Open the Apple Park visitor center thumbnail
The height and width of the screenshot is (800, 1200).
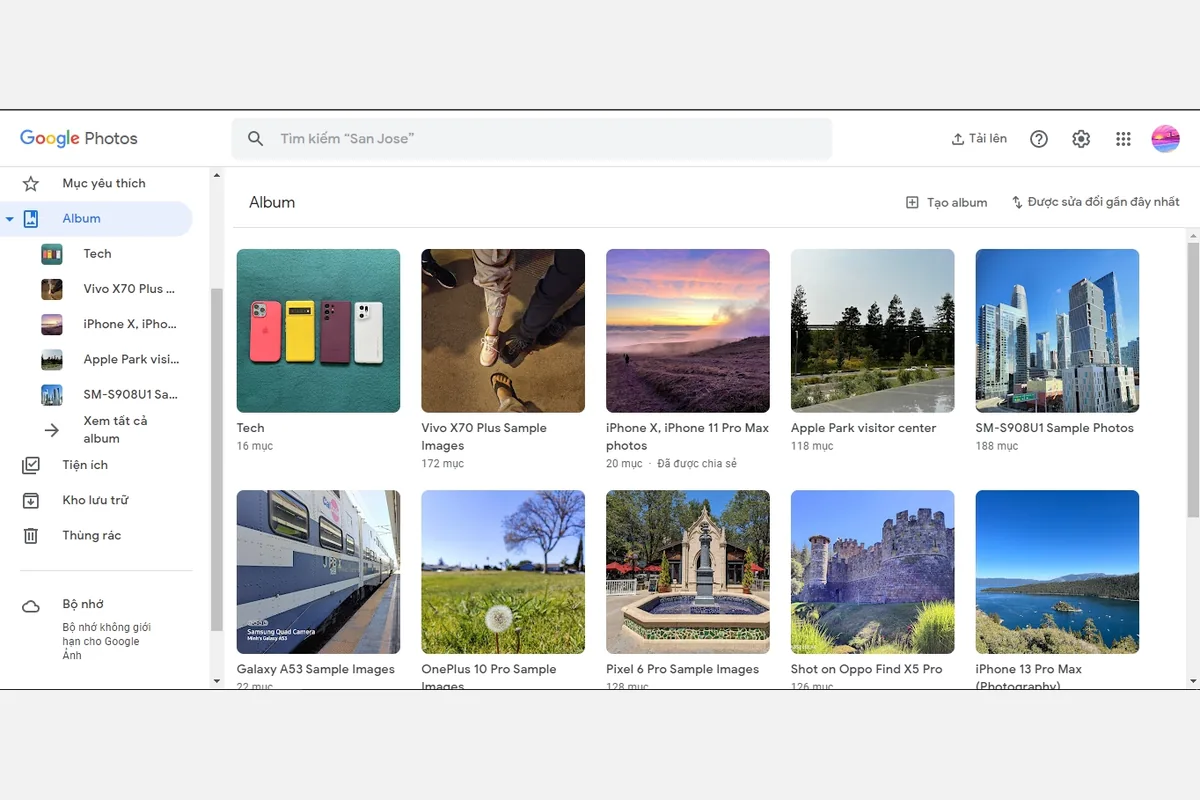tap(873, 331)
